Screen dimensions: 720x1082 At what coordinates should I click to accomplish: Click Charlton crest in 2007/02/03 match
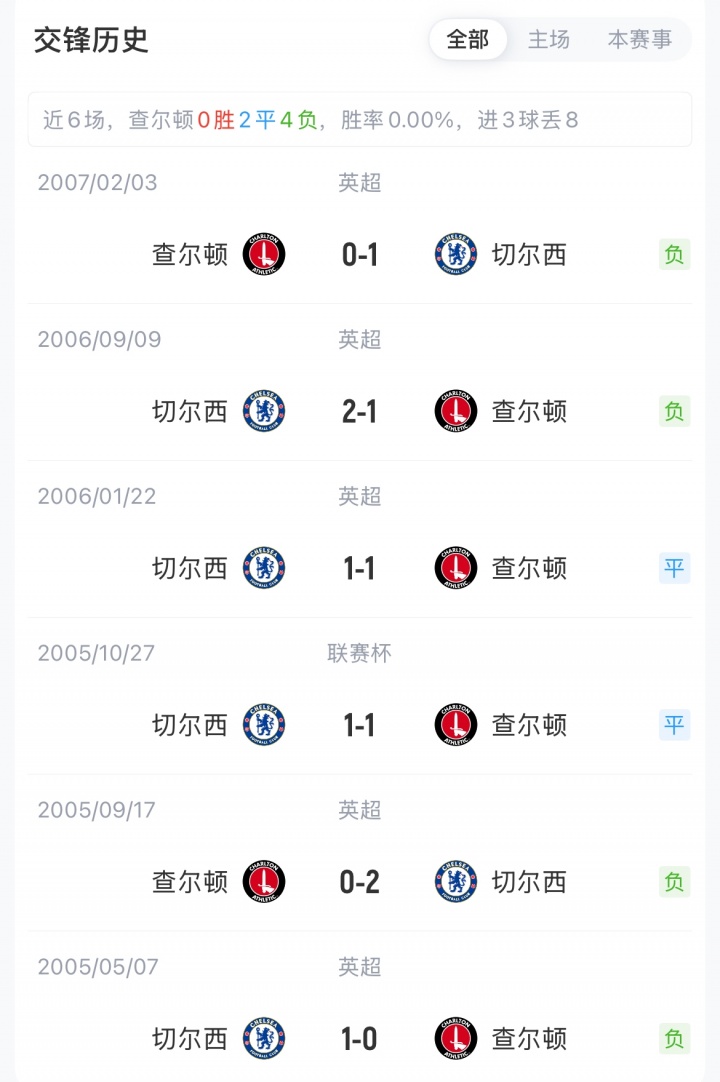264,255
